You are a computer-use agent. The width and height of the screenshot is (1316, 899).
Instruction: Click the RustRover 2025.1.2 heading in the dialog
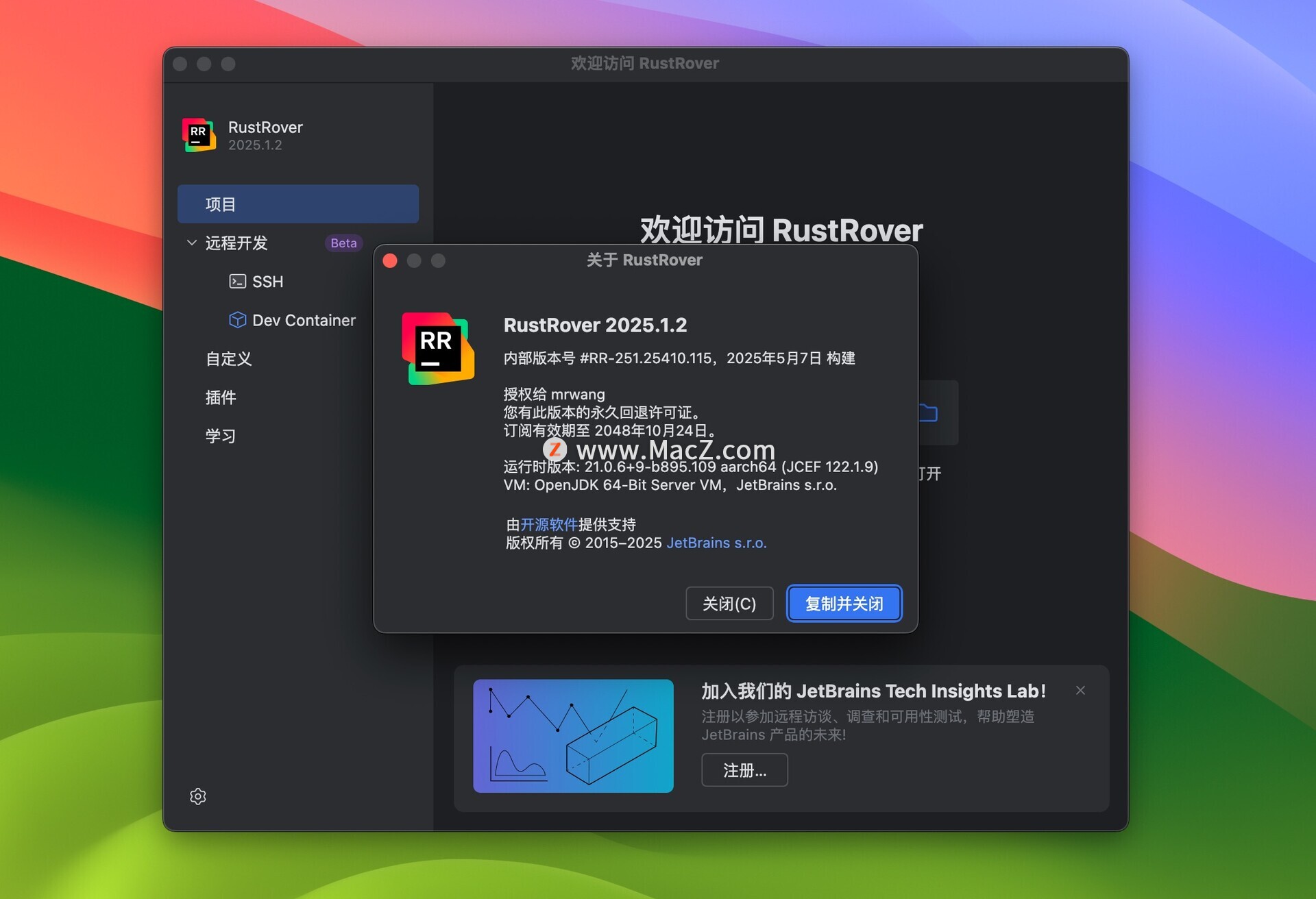pos(595,325)
